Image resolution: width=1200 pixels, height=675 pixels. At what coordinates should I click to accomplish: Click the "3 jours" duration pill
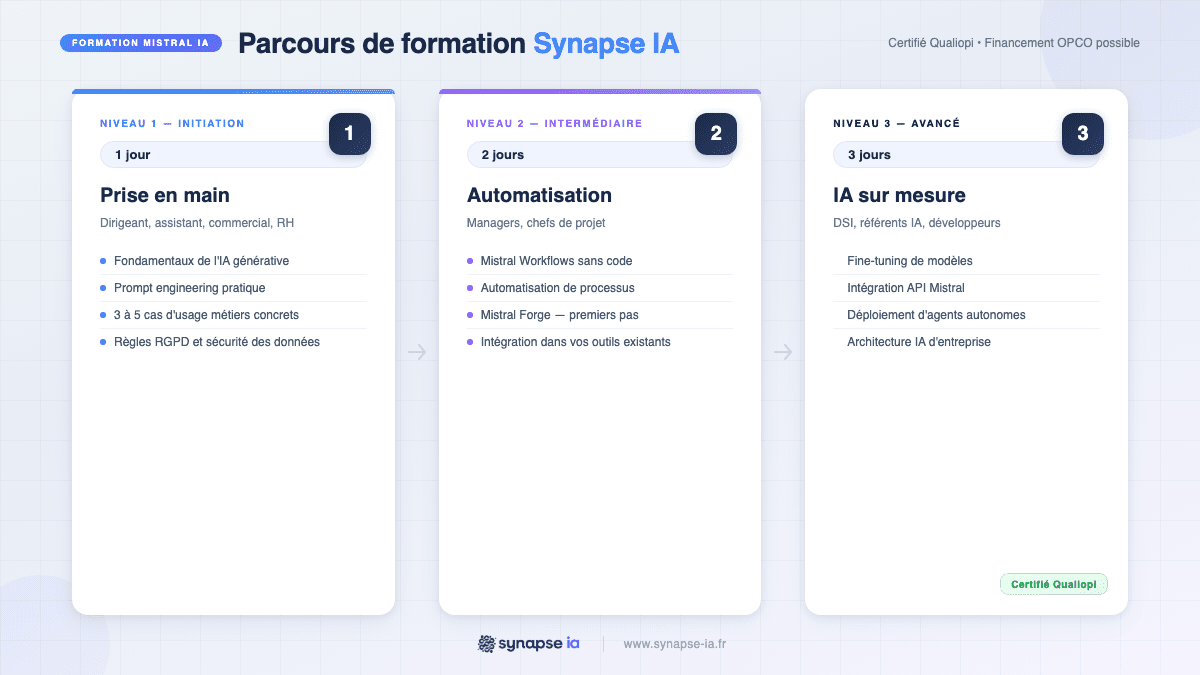coord(966,155)
